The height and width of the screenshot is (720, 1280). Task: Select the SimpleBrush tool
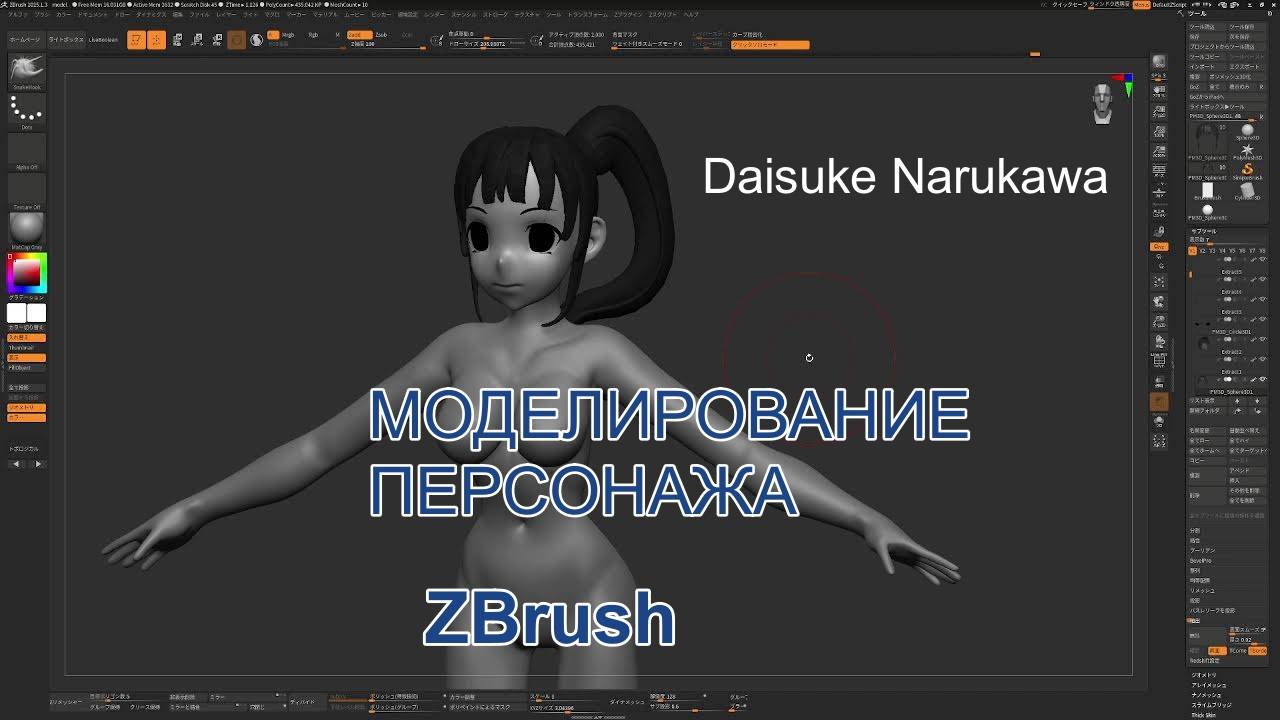point(1247,170)
